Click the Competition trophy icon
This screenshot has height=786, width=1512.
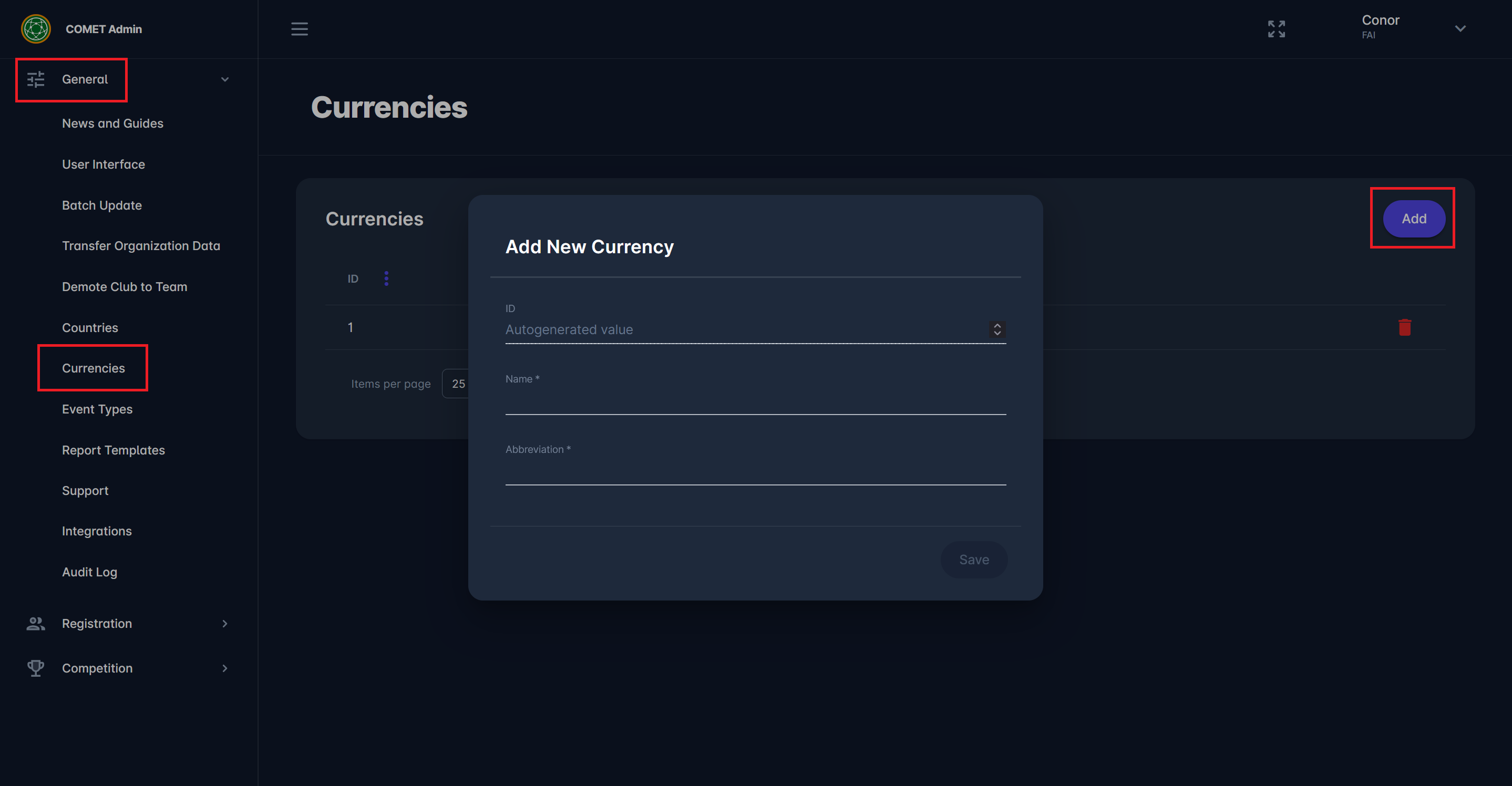click(36, 668)
